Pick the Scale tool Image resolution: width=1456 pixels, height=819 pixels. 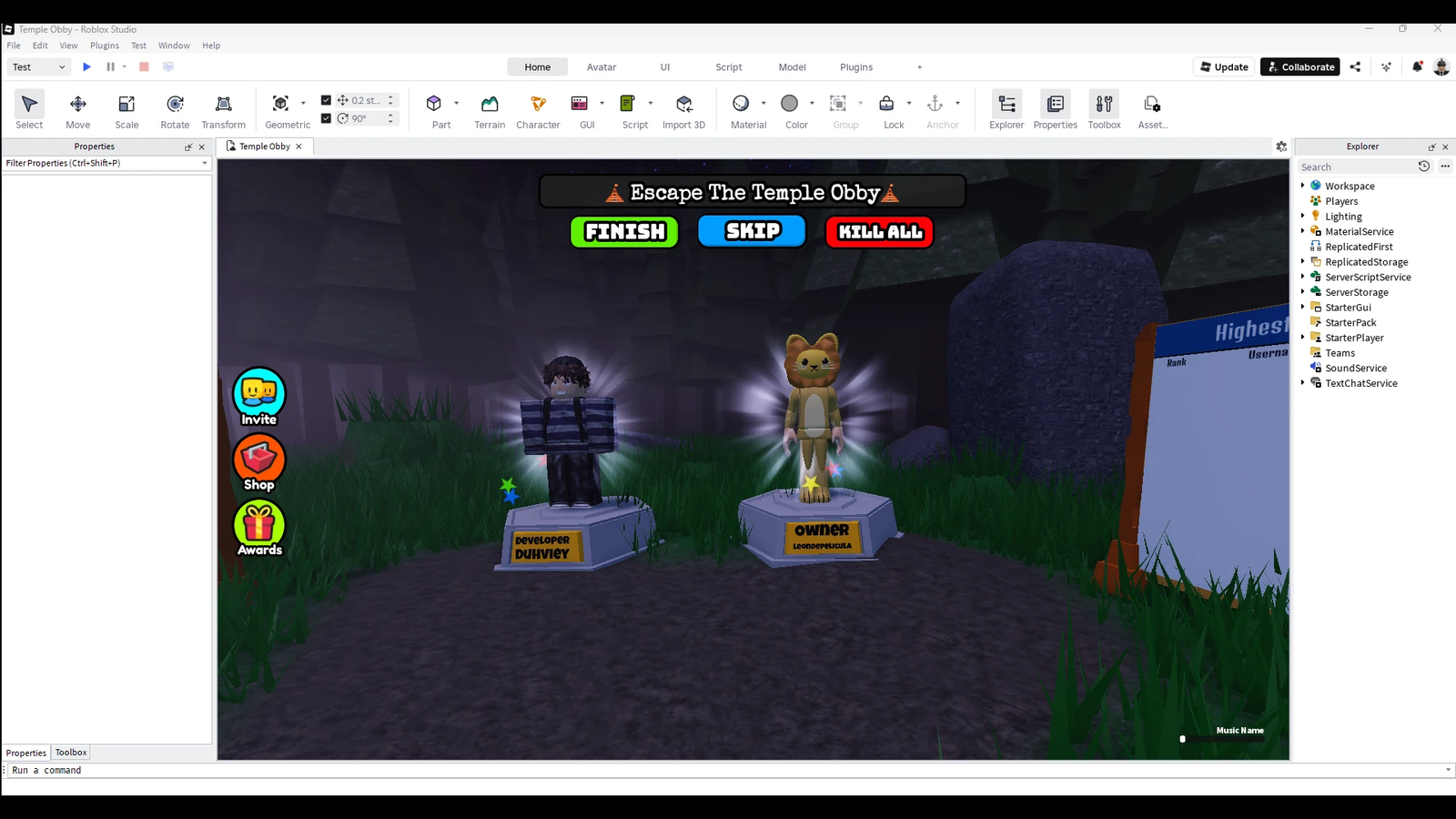(126, 110)
